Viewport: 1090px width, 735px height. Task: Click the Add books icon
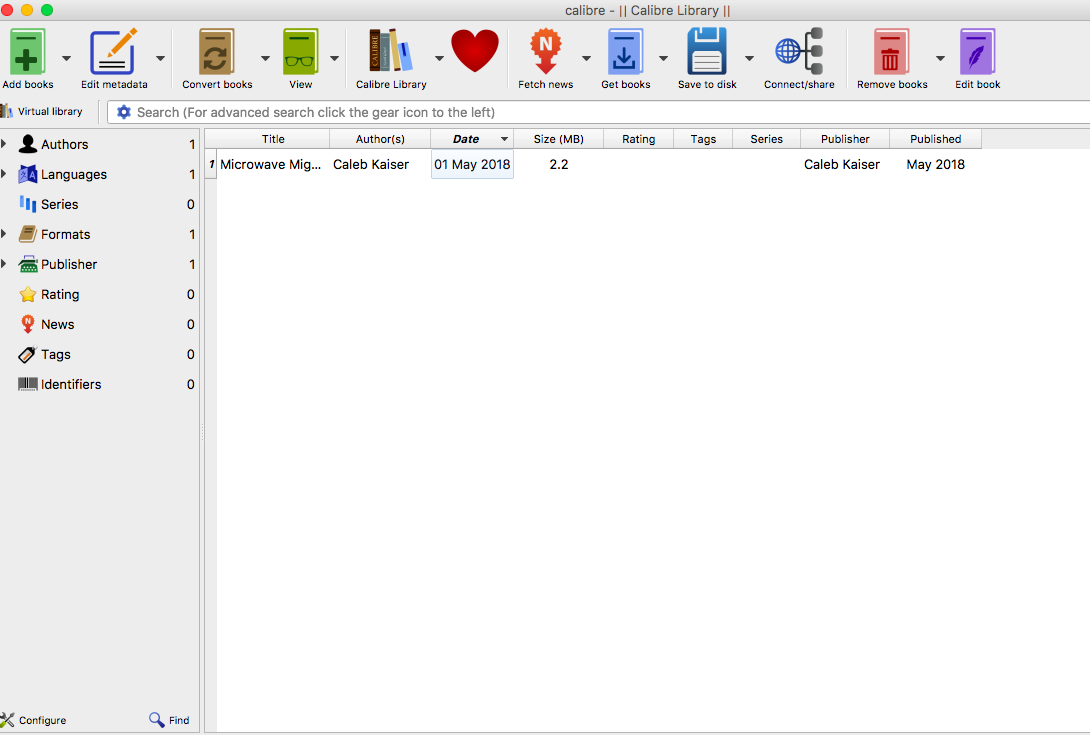(27, 51)
